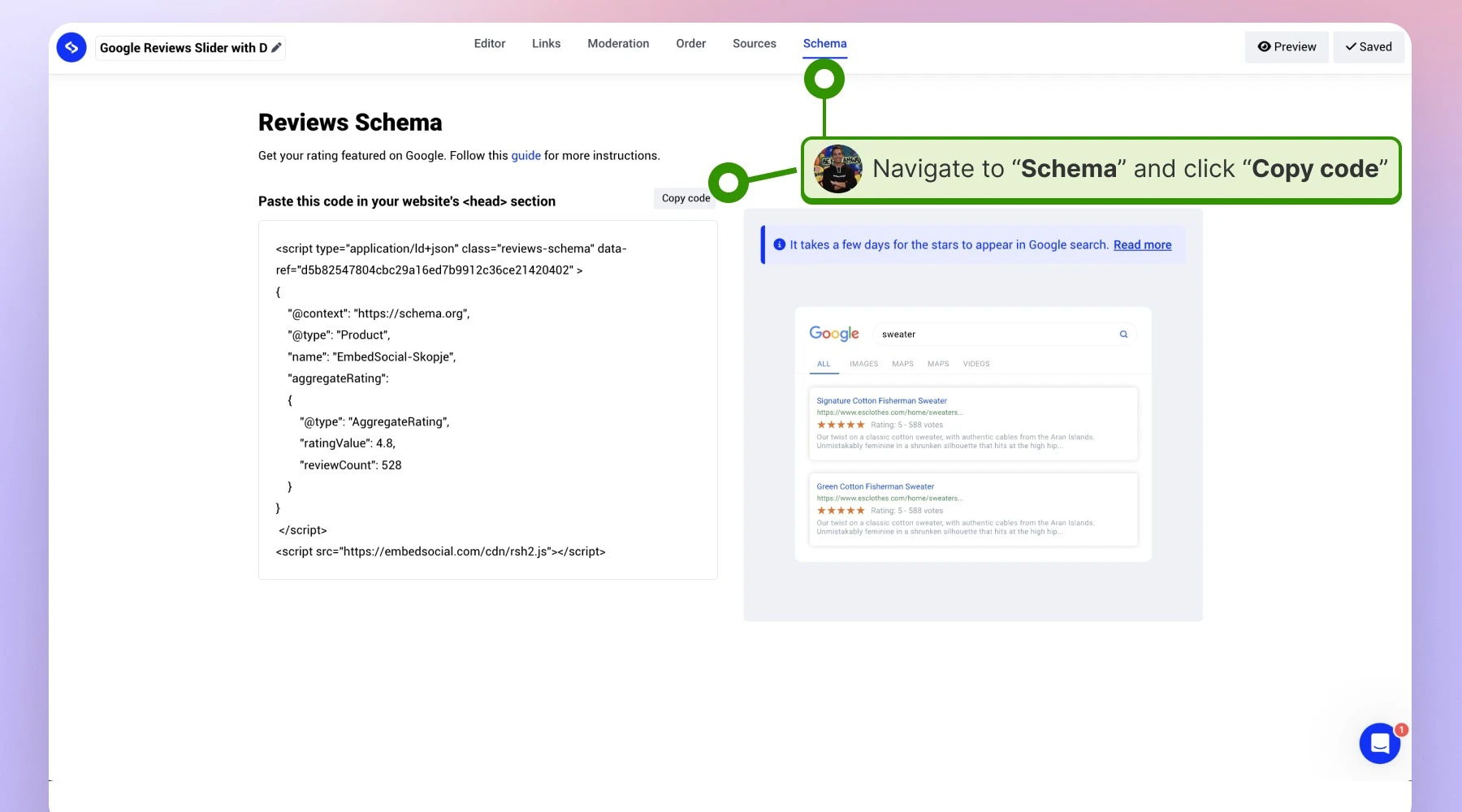1462x812 pixels.
Task: Click the sweater search box in preview
Action: click(x=1004, y=335)
